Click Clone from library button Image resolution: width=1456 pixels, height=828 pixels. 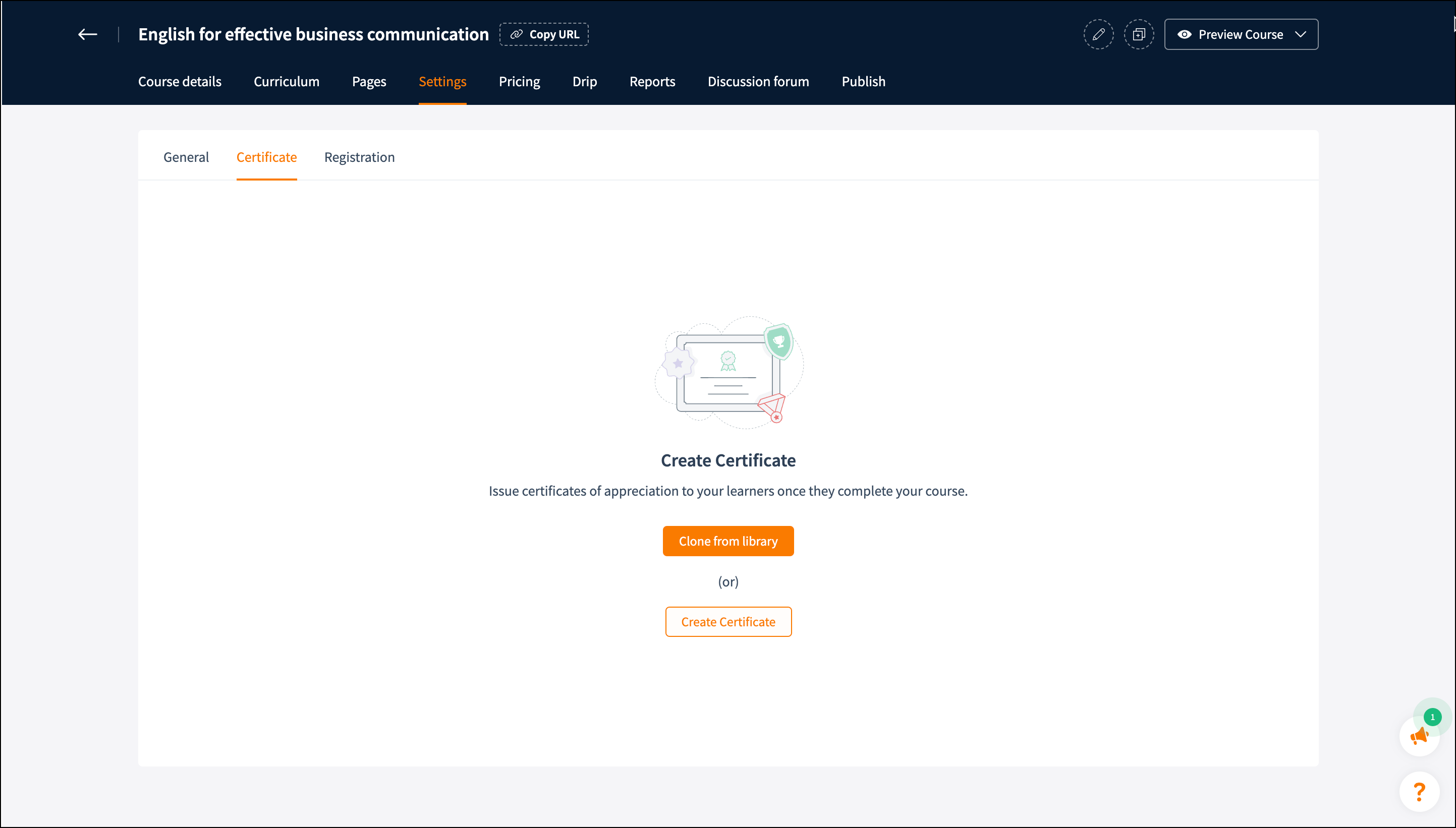click(x=727, y=541)
